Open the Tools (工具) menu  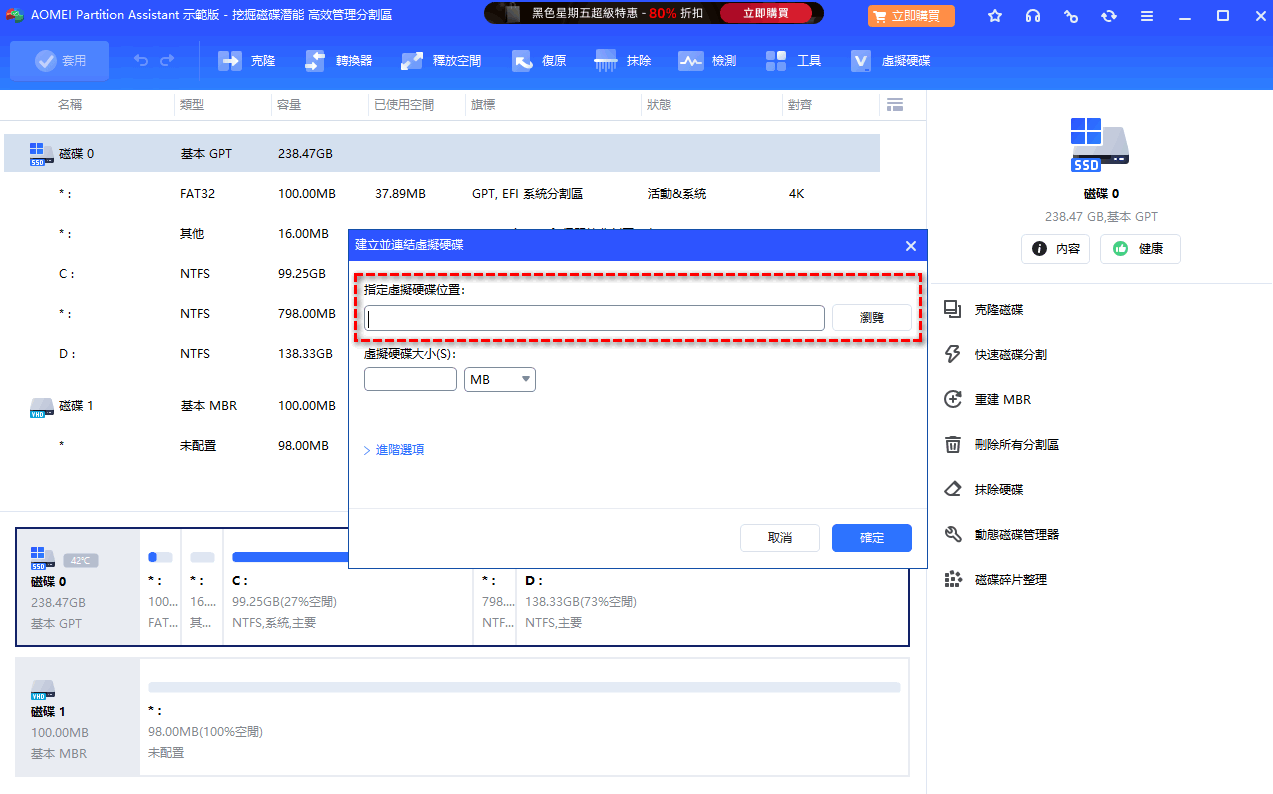click(793, 61)
